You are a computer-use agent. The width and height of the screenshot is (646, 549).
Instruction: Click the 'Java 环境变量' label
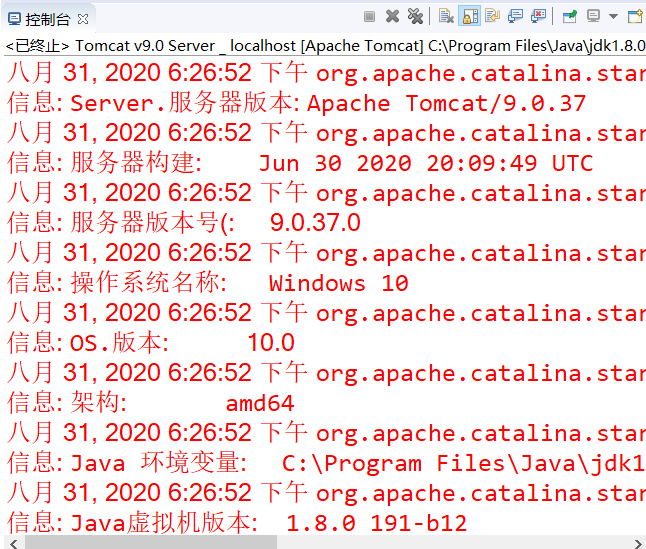tap(159, 463)
